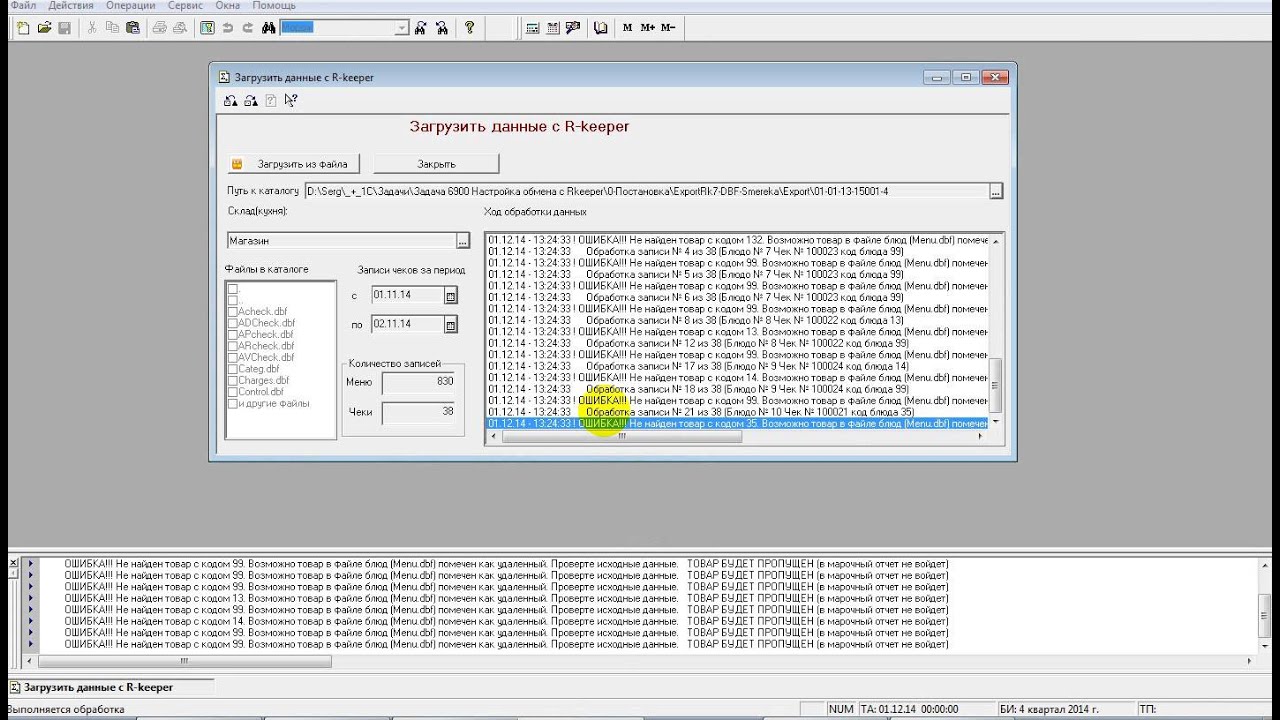Click the Redo arrow toolbar icon
Image resolution: width=1280 pixels, height=720 pixels.
click(x=247, y=28)
